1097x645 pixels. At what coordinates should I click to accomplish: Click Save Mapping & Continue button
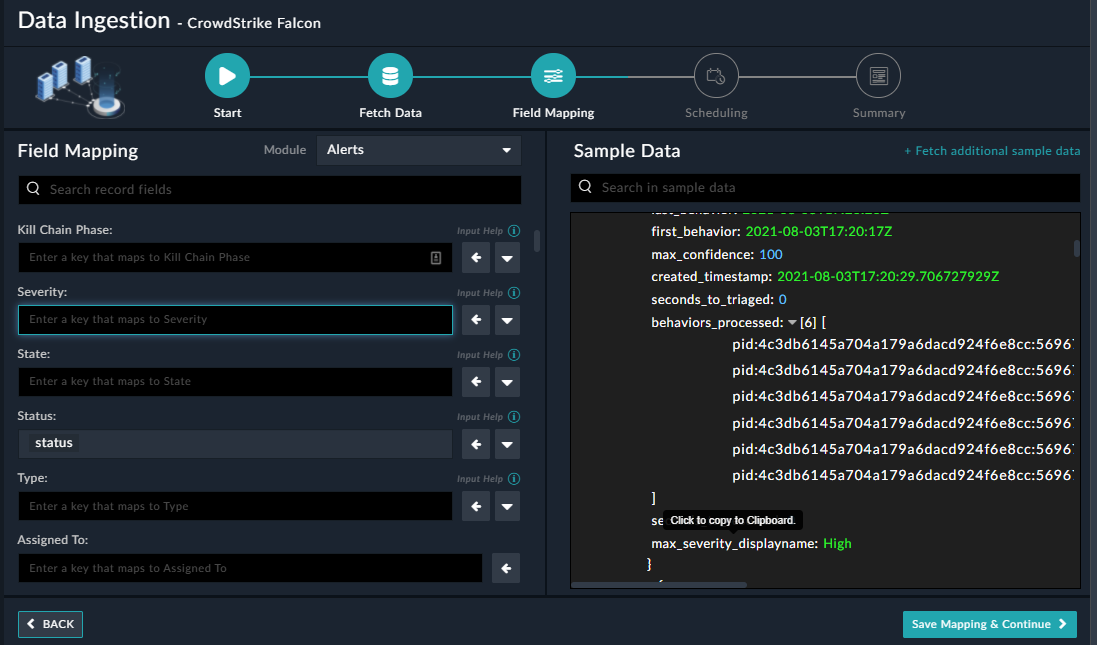point(989,624)
